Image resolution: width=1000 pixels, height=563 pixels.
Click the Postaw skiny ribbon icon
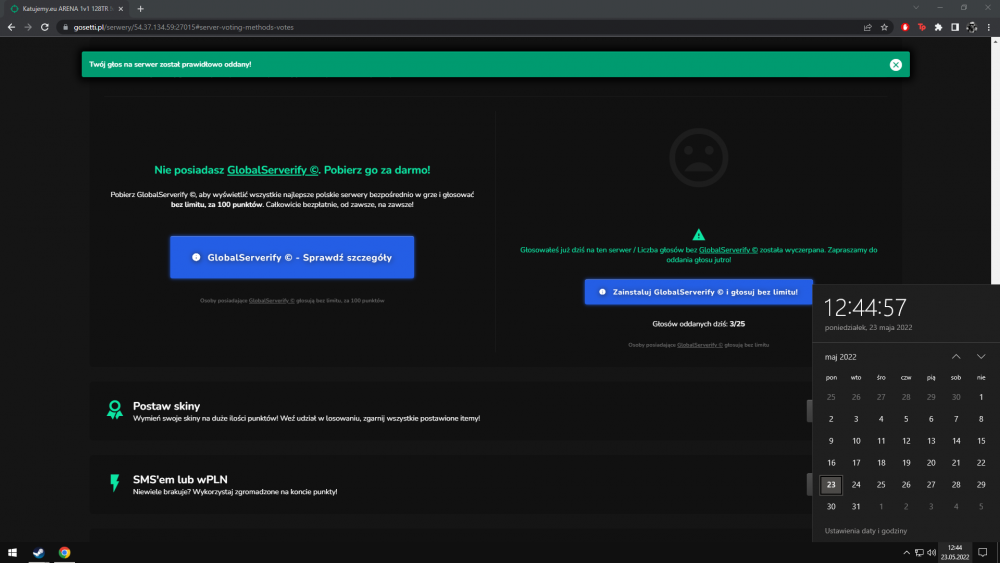coord(115,409)
